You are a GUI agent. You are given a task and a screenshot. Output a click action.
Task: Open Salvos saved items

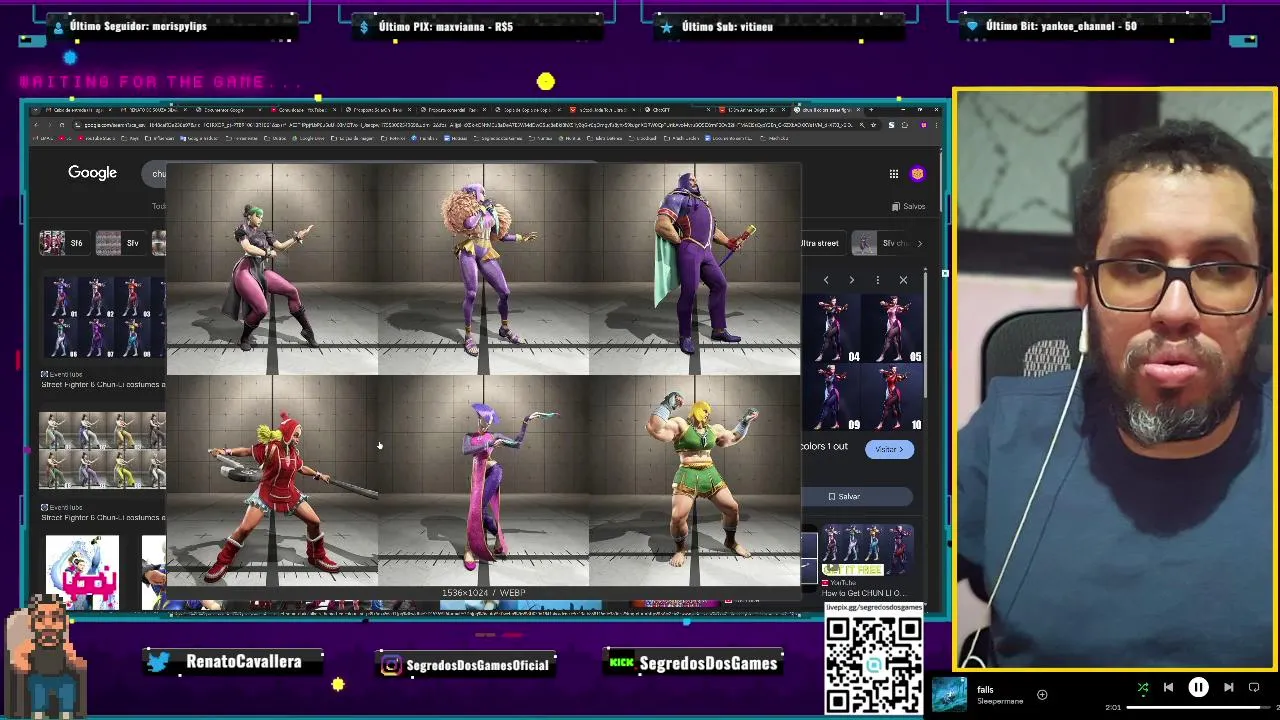pyautogui.click(x=909, y=206)
